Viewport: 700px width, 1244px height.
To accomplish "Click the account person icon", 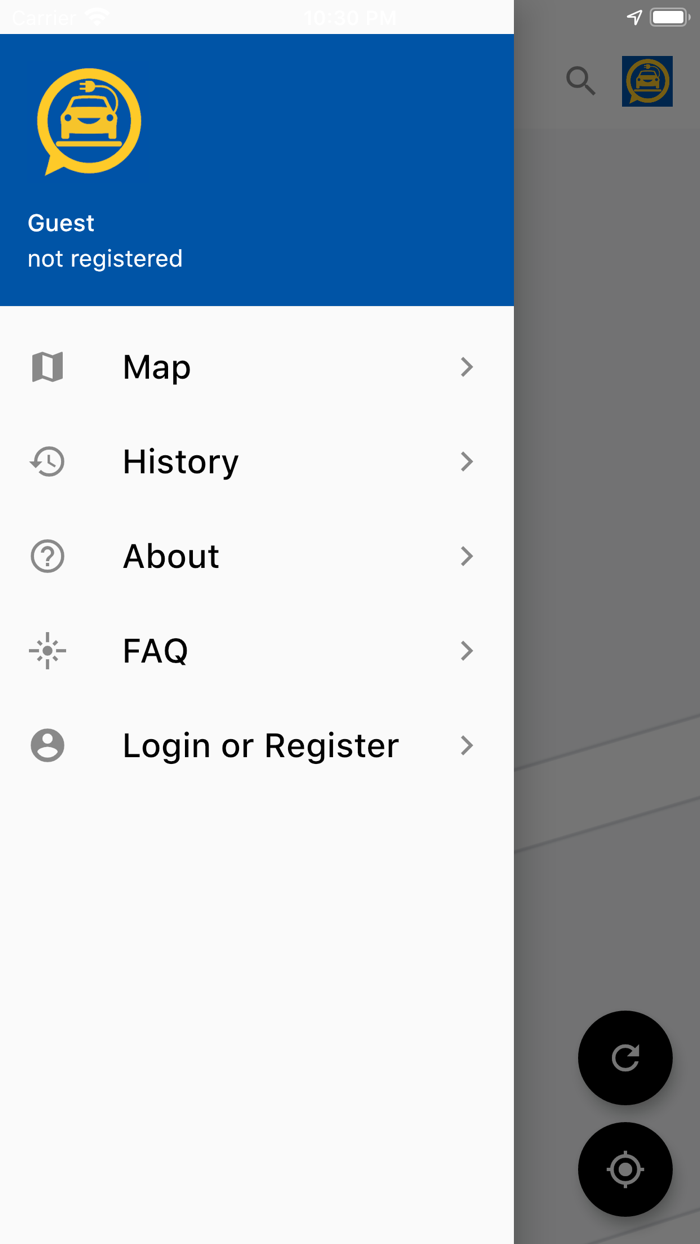I will click(x=47, y=745).
